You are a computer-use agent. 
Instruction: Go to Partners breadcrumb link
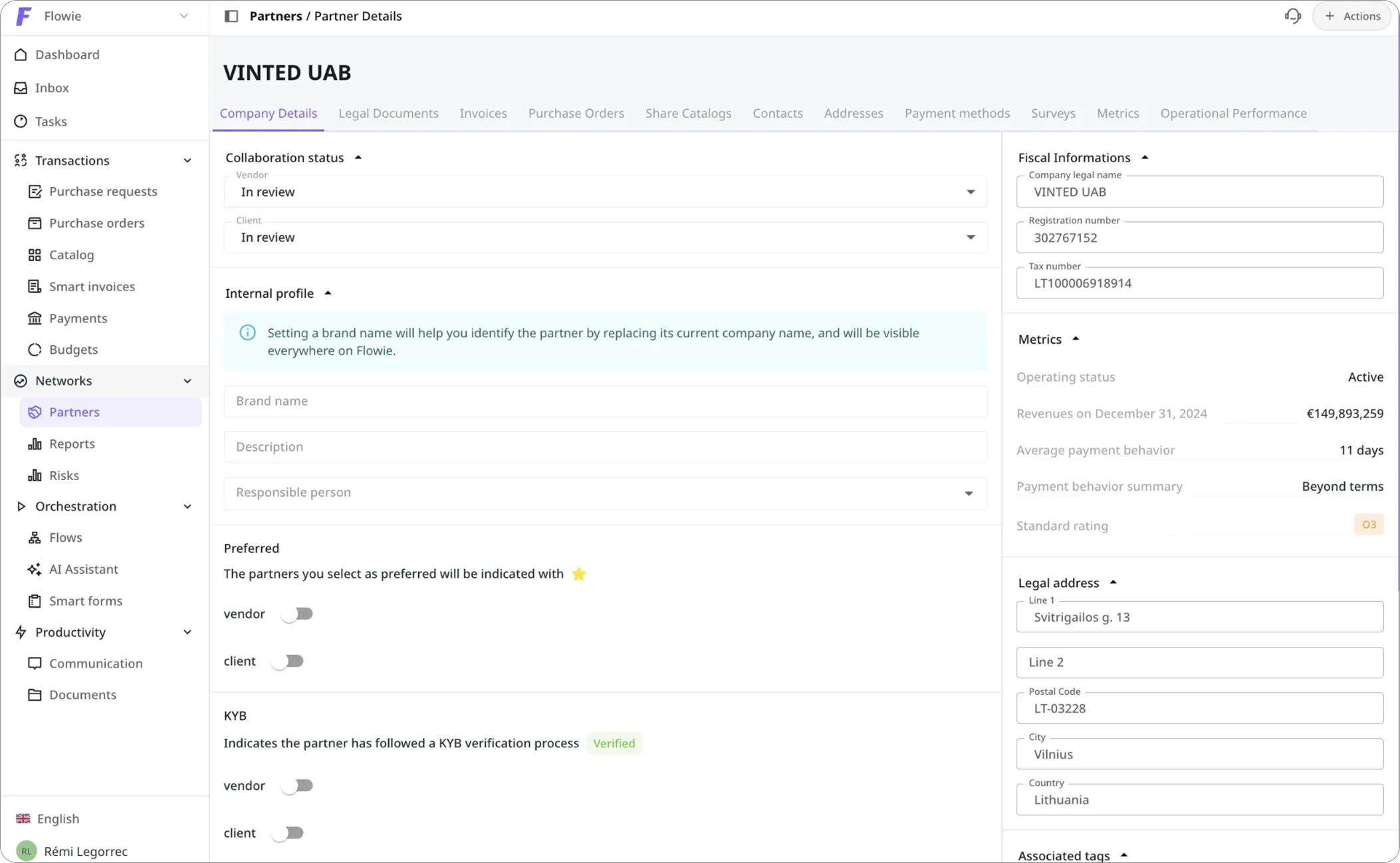[276, 16]
